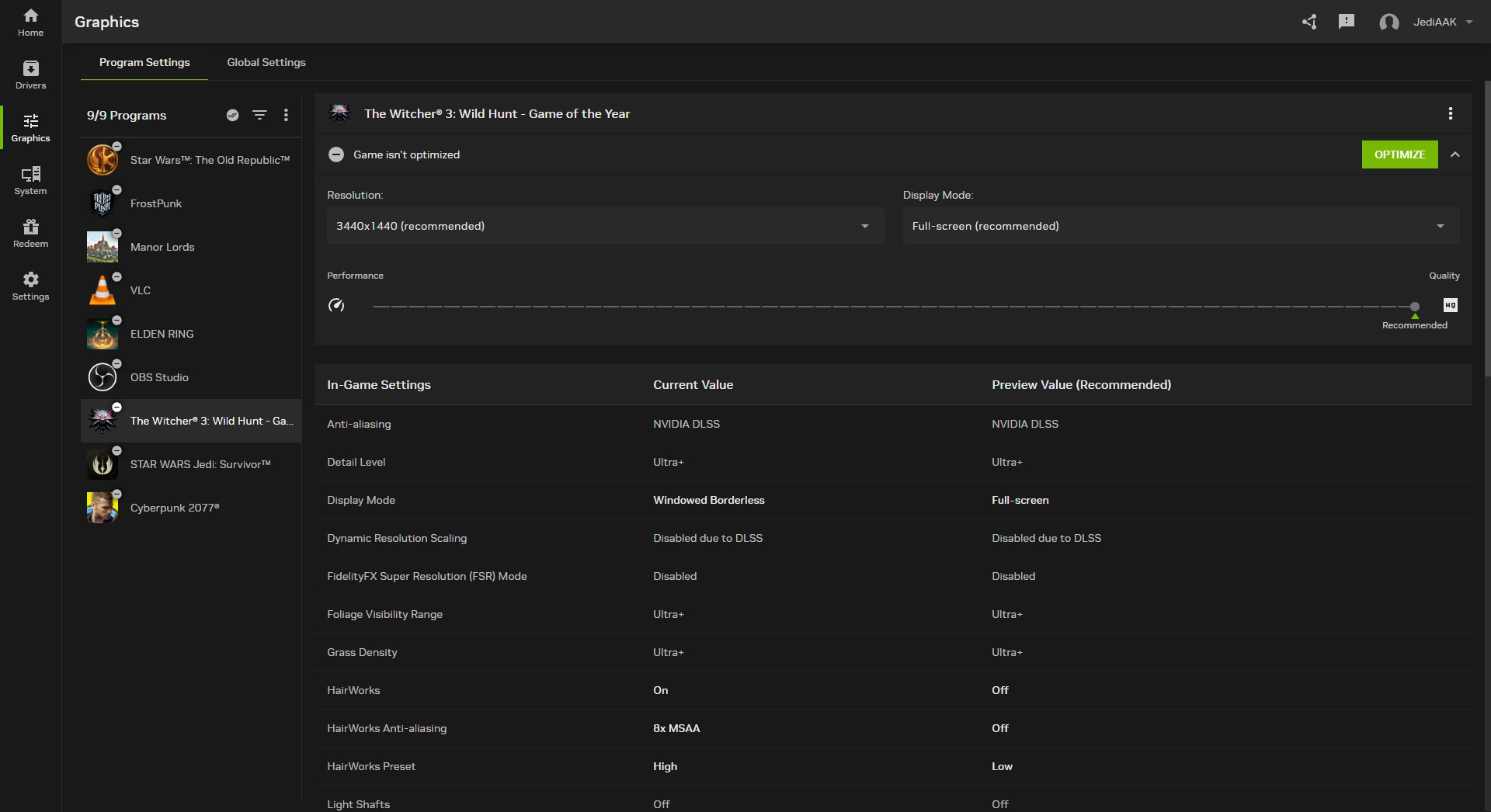Click the VLC cone icon
Image resolution: width=1491 pixels, height=812 pixels.
pyautogui.click(x=103, y=290)
